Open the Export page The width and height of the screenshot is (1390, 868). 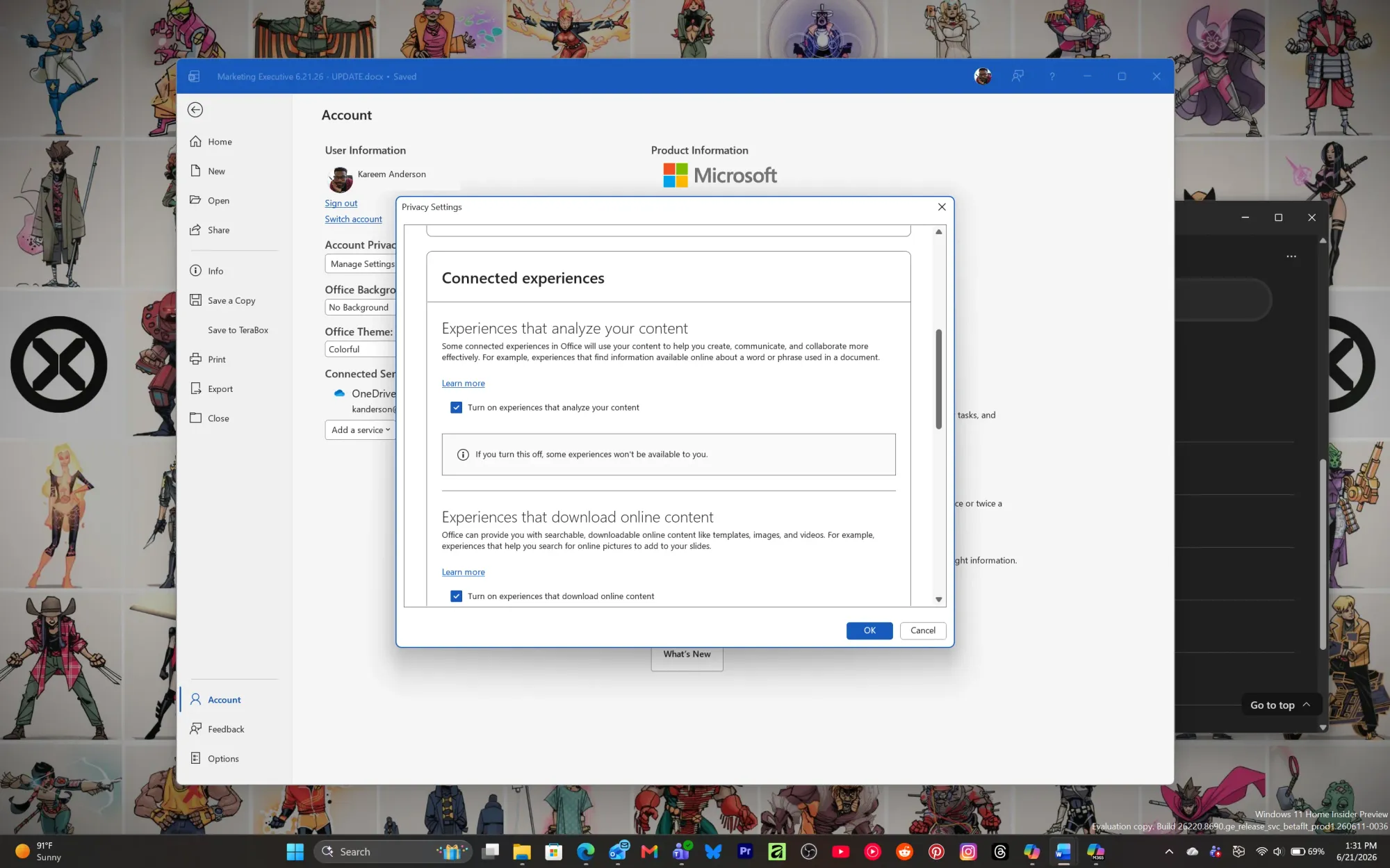click(x=220, y=389)
